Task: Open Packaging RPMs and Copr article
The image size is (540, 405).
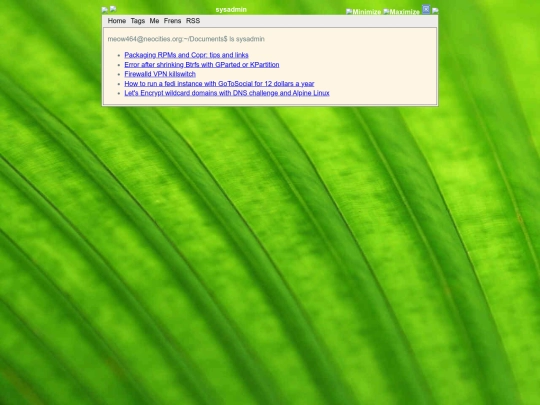Action: [186, 55]
